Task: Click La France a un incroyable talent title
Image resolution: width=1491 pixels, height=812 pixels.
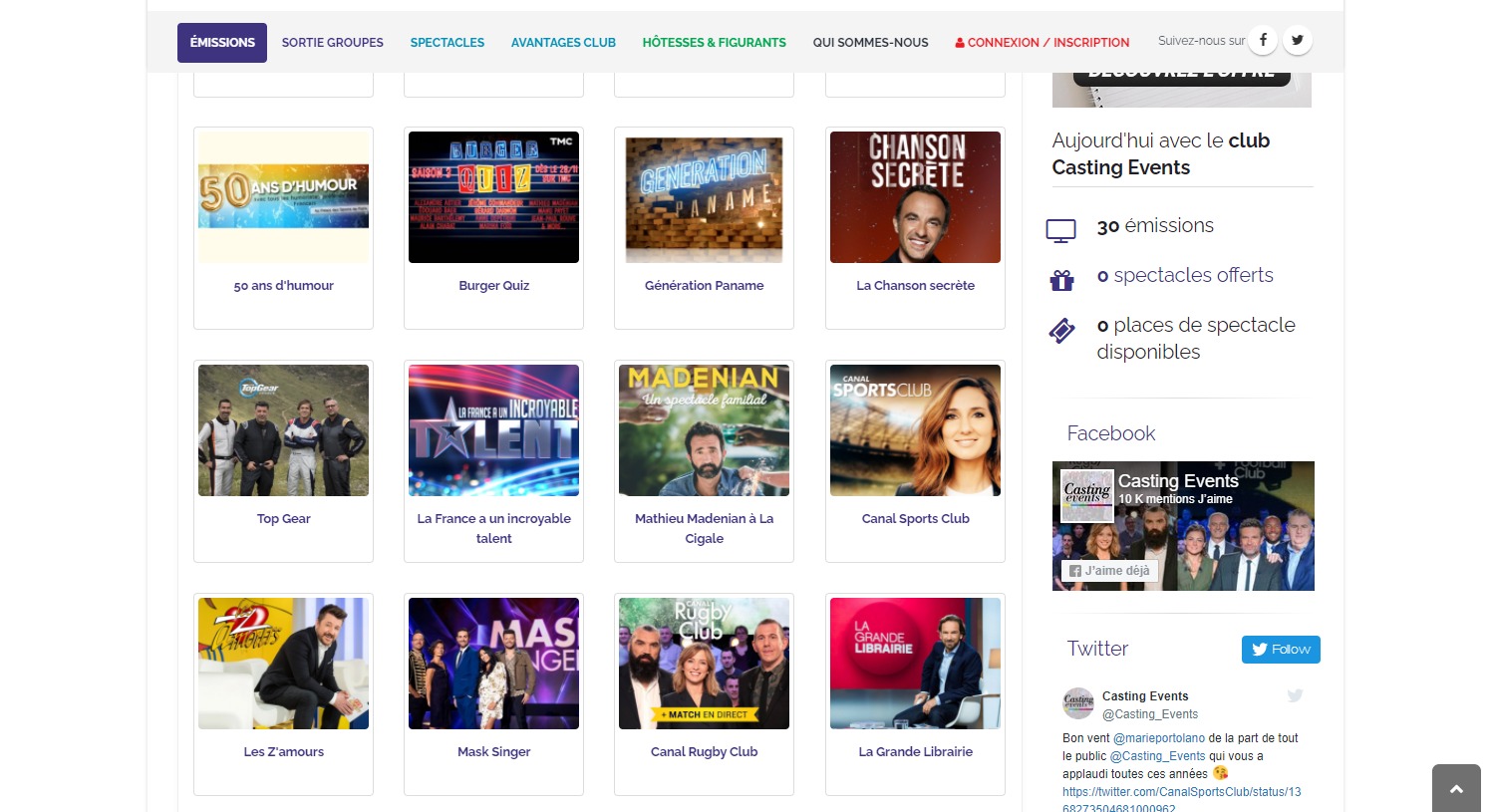Action: (x=493, y=529)
